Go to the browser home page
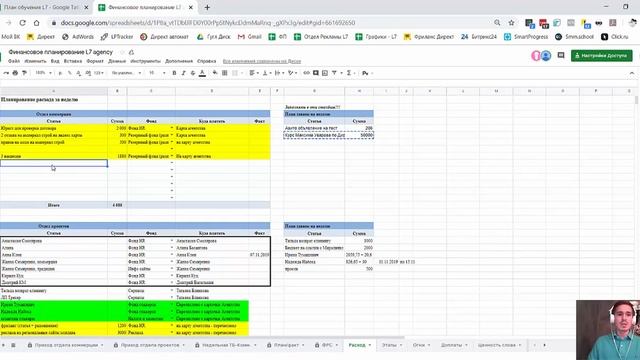The image size is (640, 360). [36, 23]
